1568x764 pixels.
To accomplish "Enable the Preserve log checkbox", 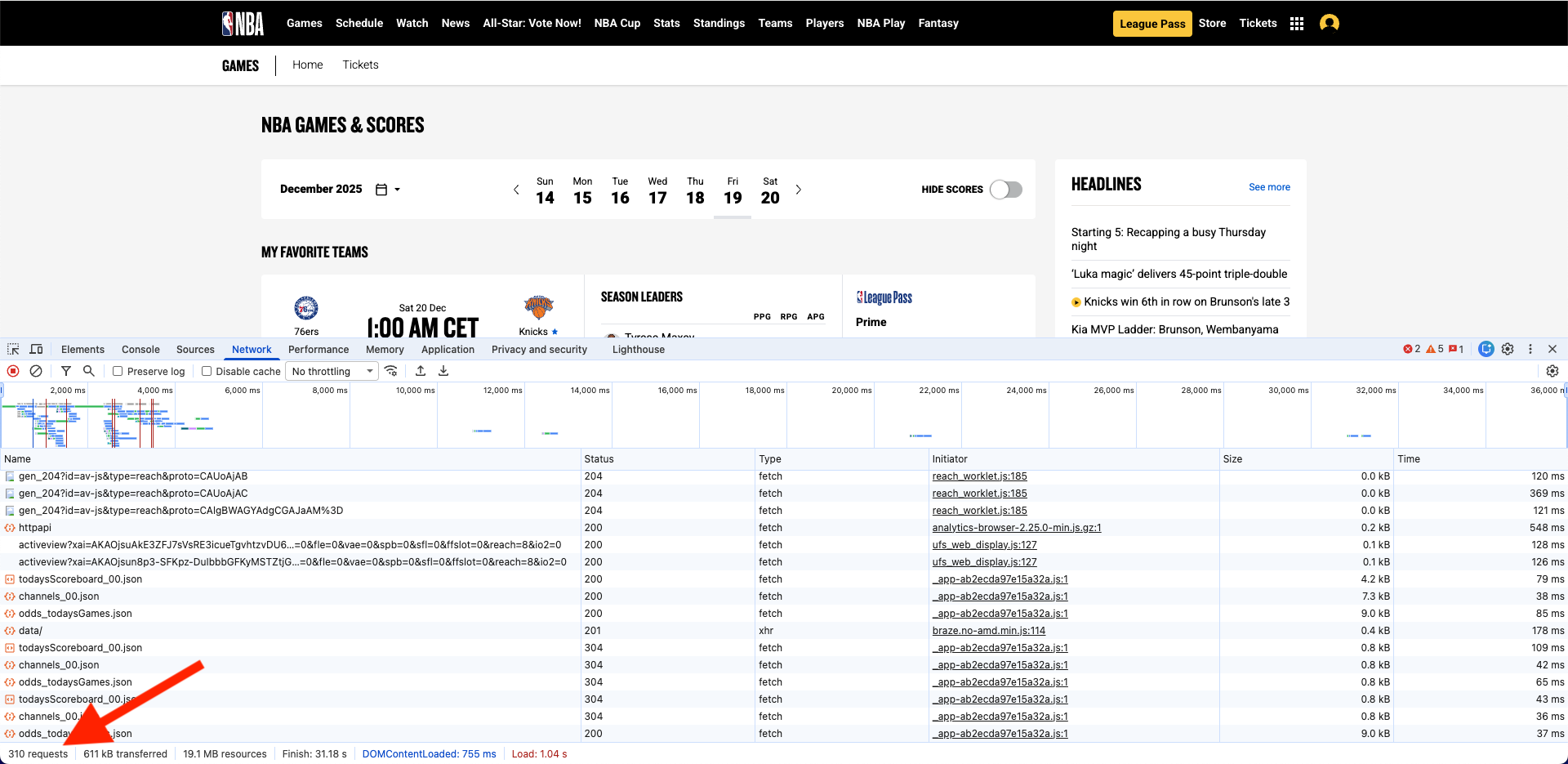I will (x=118, y=371).
